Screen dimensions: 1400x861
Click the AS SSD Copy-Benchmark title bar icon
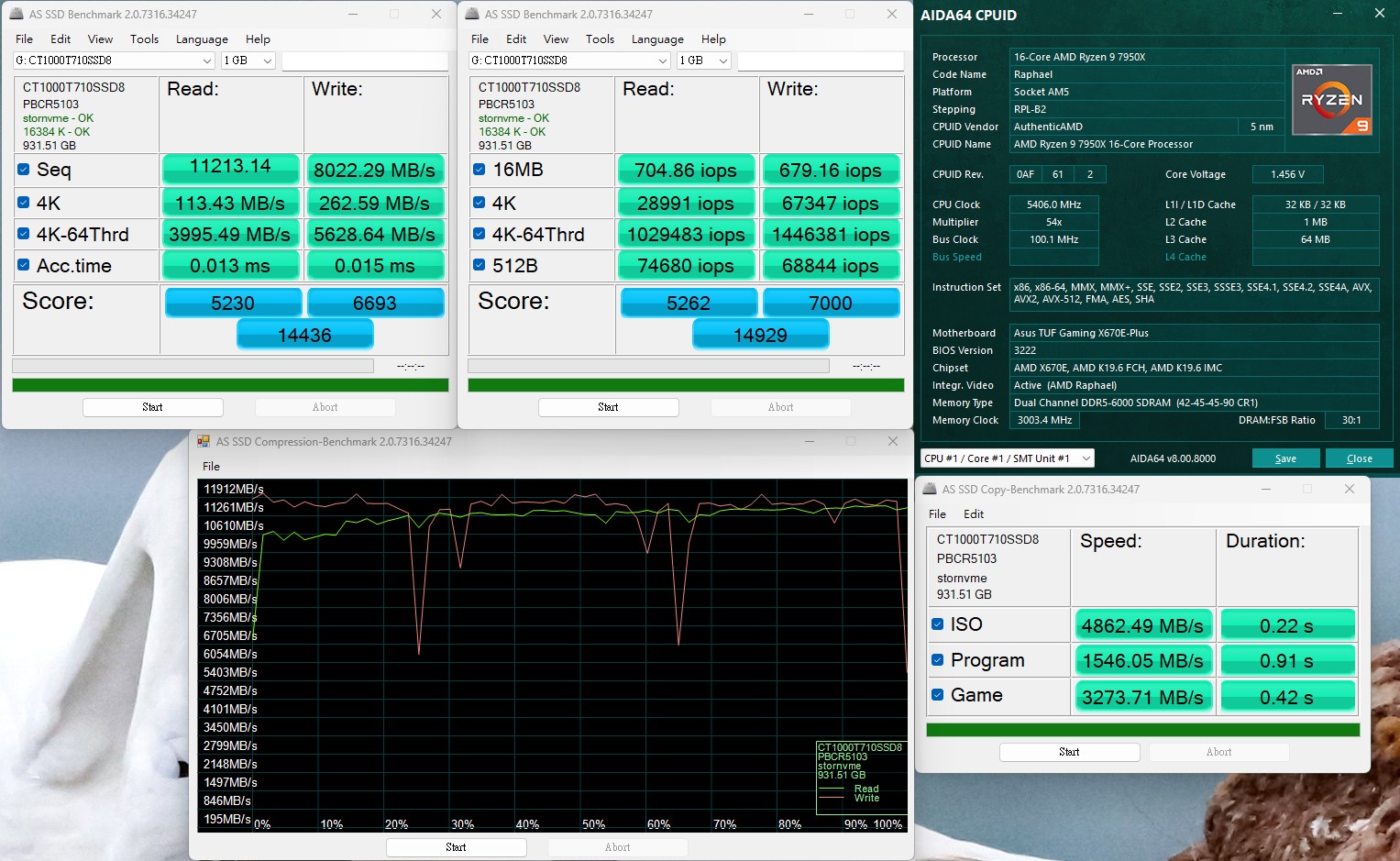(929, 489)
